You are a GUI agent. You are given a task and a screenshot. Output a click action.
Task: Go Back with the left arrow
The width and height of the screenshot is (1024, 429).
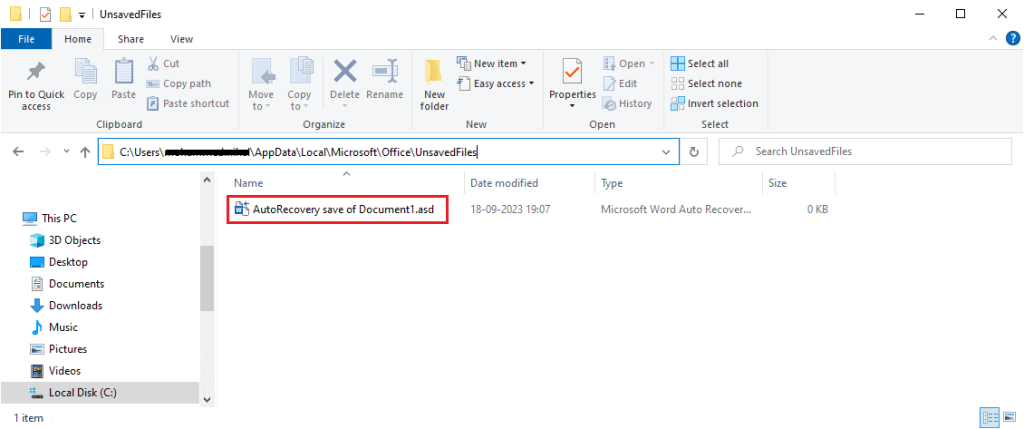(x=18, y=151)
